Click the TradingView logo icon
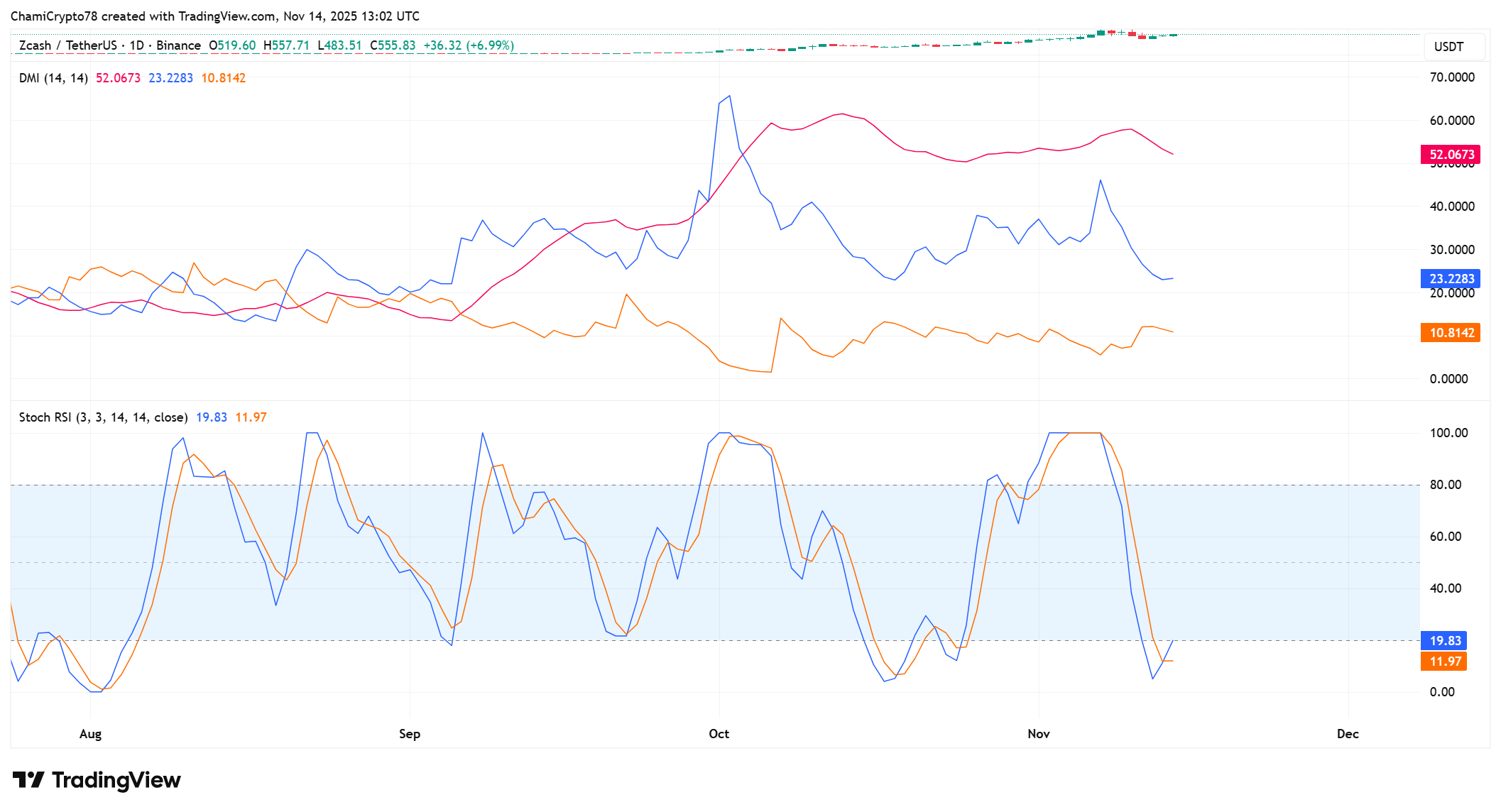The height and width of the screenshot is (812, 1501). pos(30,779)
